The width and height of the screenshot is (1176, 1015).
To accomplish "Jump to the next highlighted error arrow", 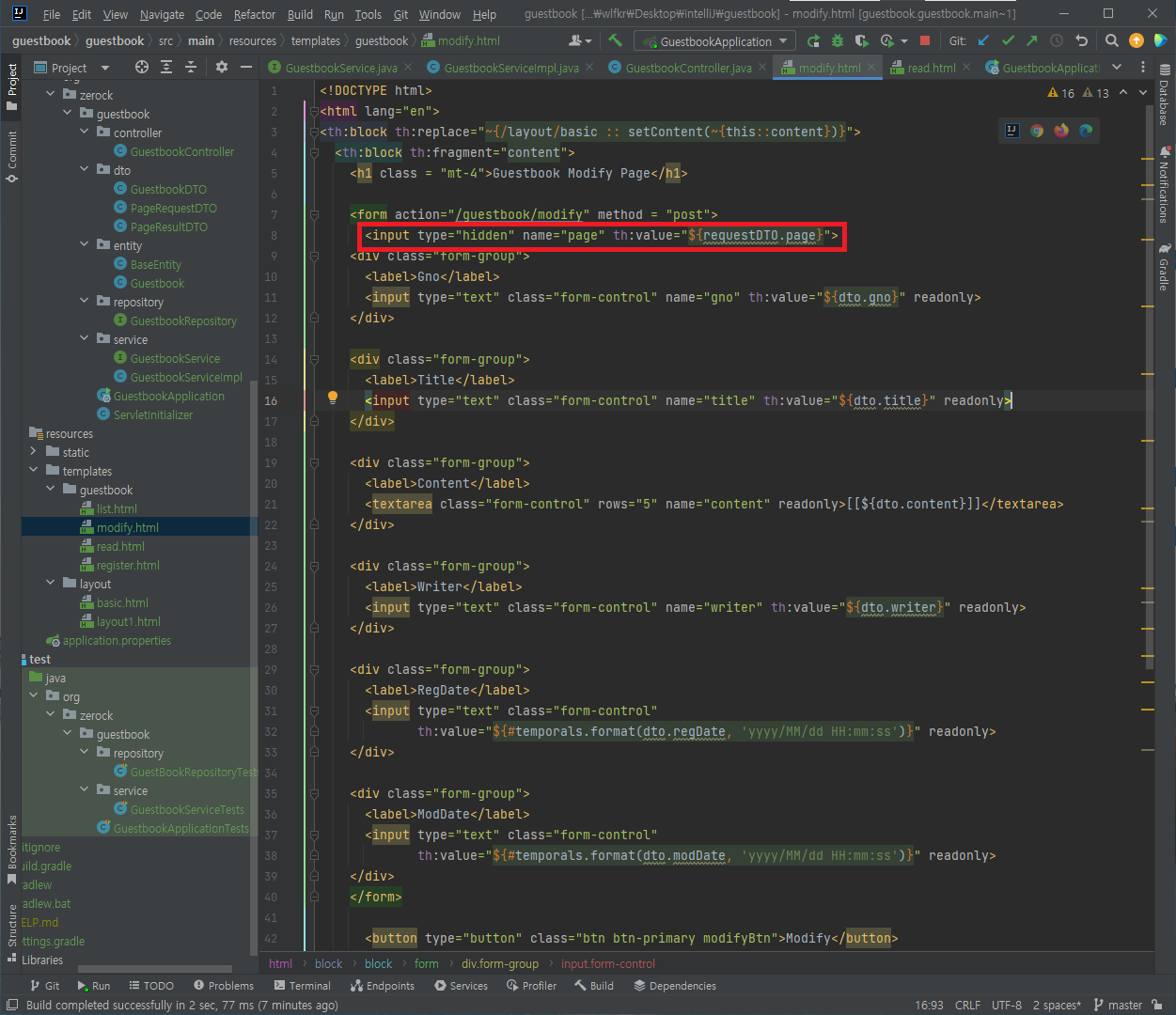I will 1143,92.
